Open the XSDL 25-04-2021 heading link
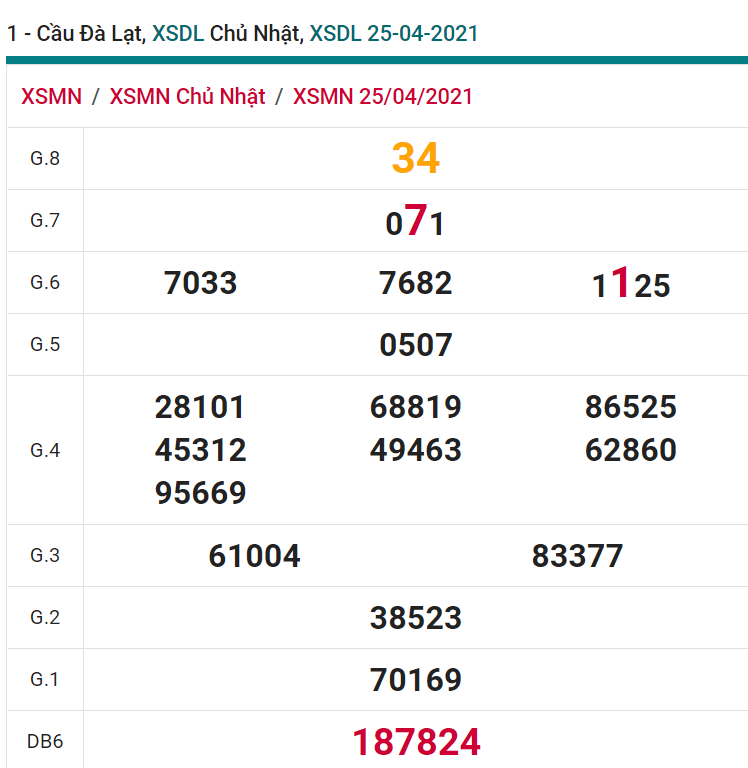 (394, 33)
